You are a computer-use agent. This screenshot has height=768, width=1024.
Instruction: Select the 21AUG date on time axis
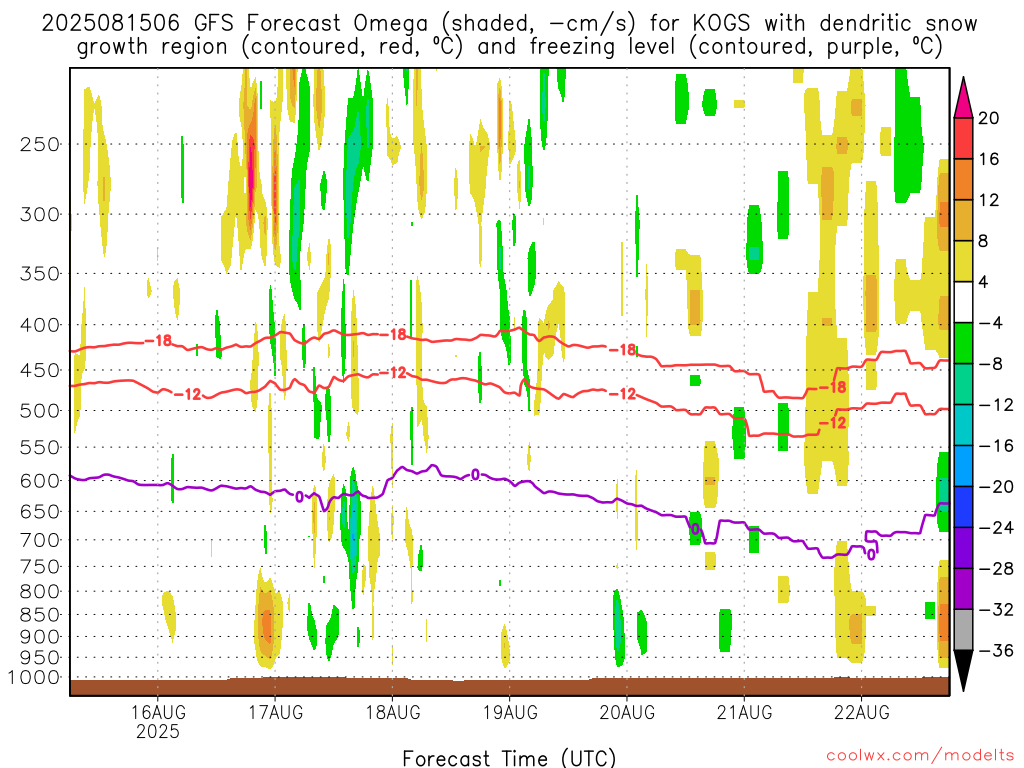tap(744, 712)
